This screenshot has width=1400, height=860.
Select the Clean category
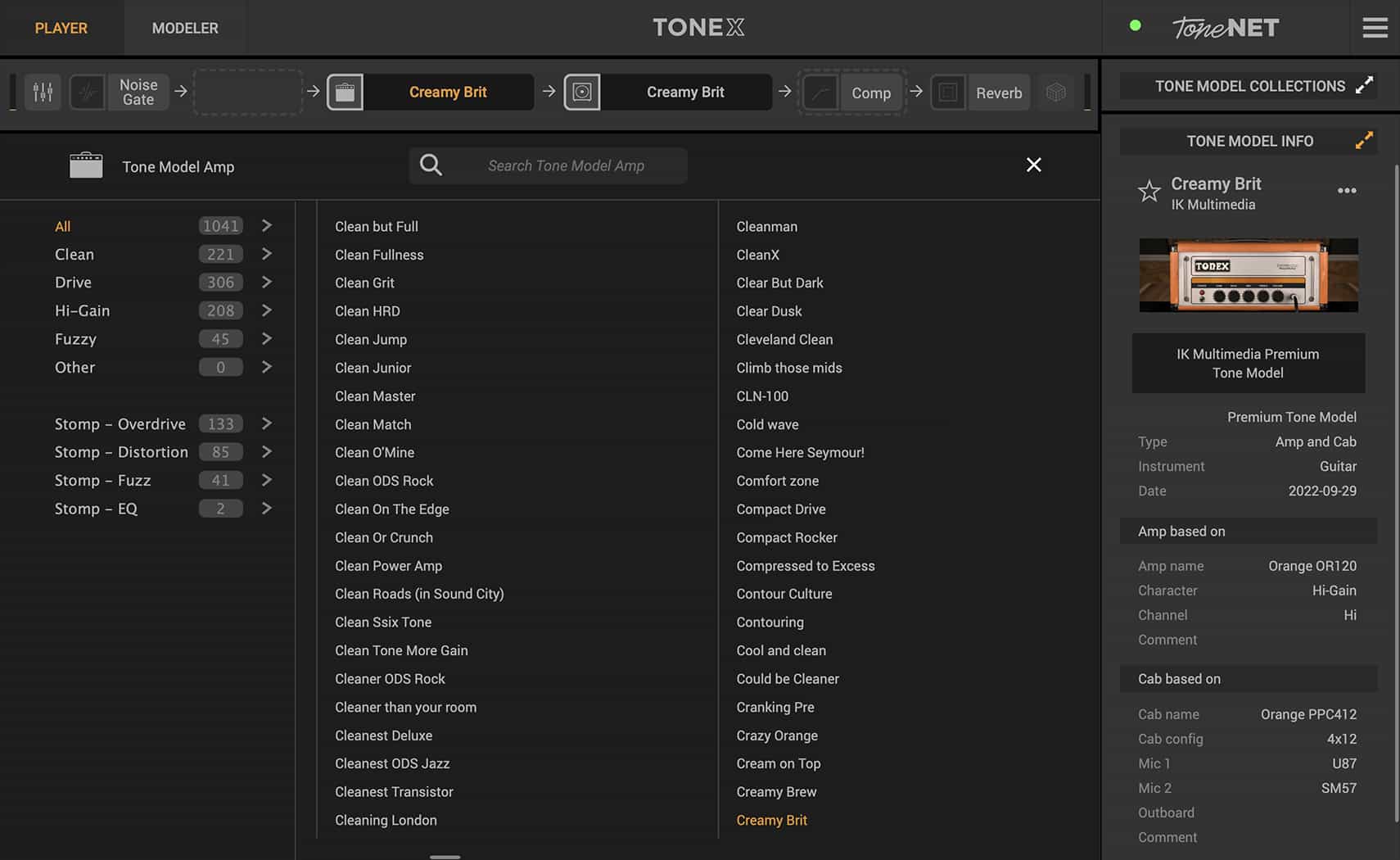click(75, 255)
